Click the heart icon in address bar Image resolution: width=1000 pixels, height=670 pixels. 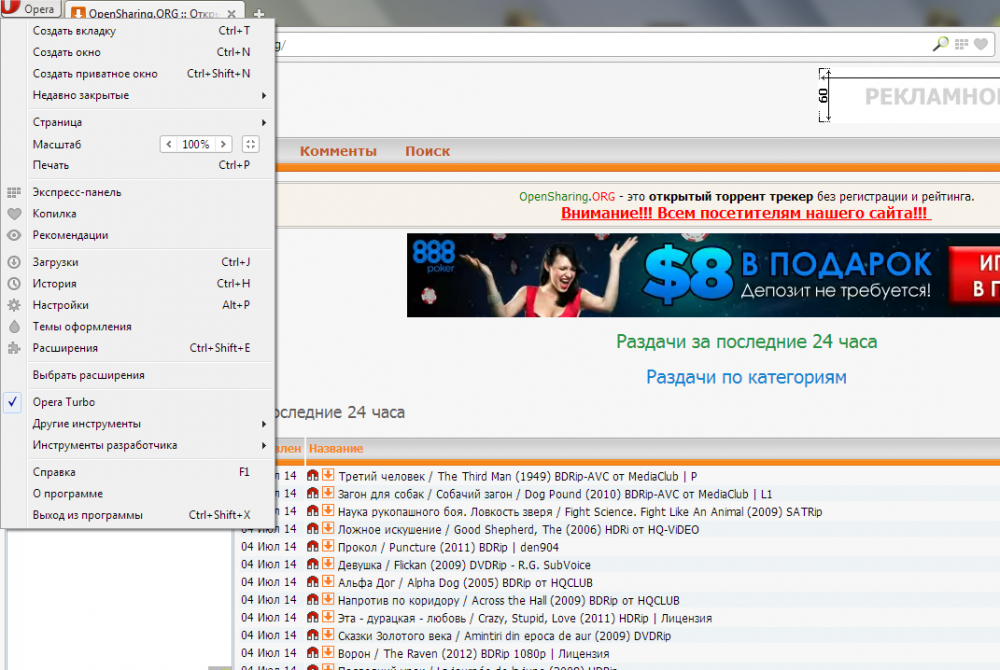[x=981, y=44]
